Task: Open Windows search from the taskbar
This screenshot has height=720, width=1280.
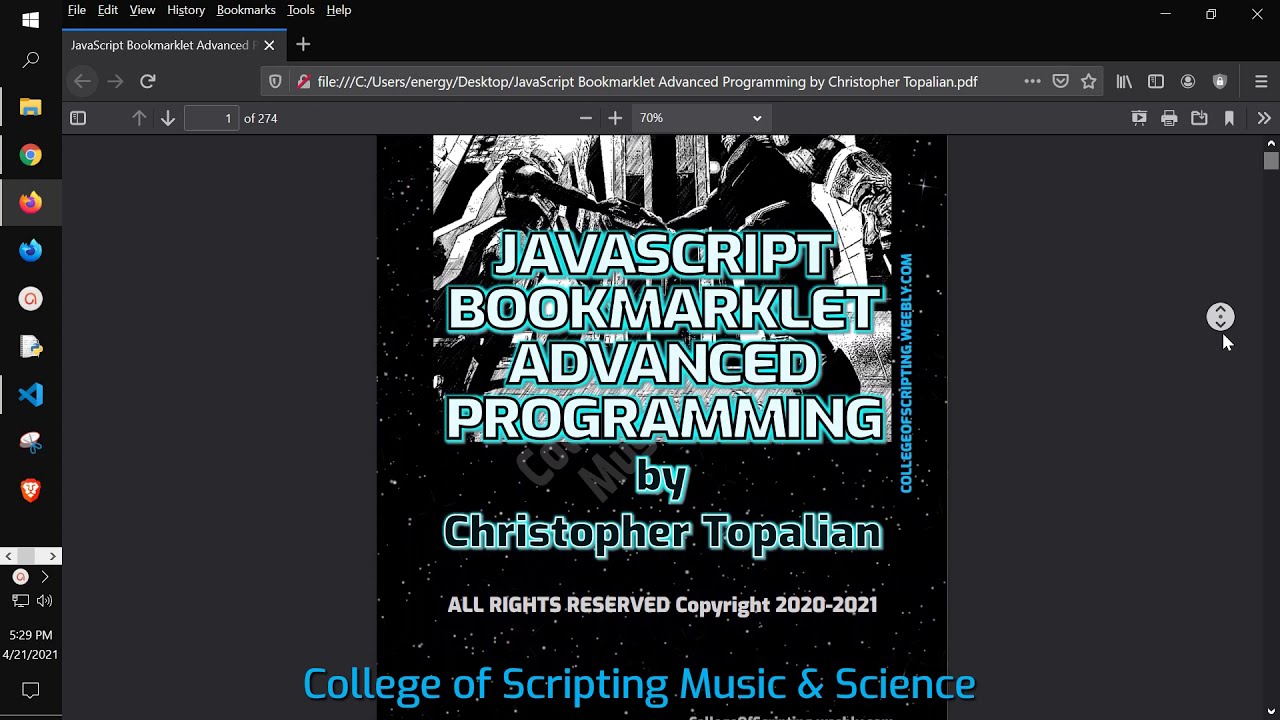Action: pos(31,61)
